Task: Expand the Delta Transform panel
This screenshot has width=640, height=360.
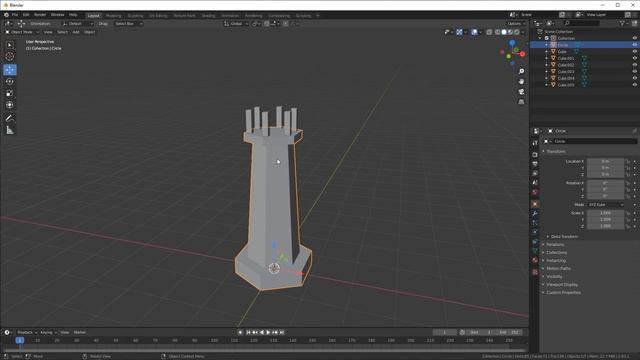Action: 564,237
